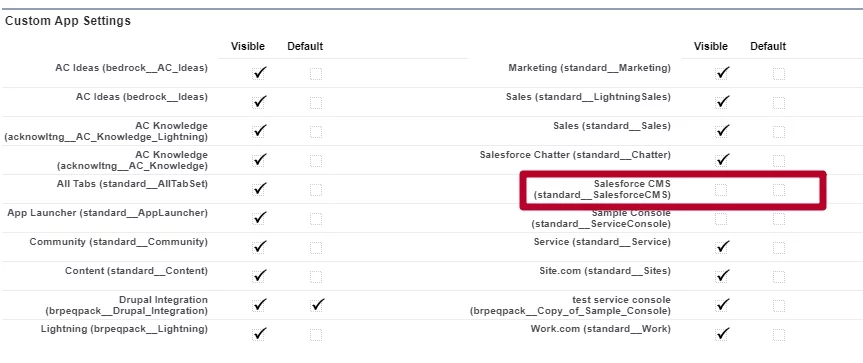
Task: Check Default for All Tabs app
Action: point(316,190)
